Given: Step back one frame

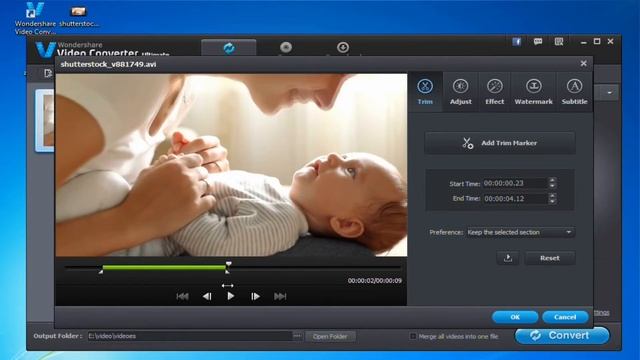Looking at the screenshot, I should 207,296.
